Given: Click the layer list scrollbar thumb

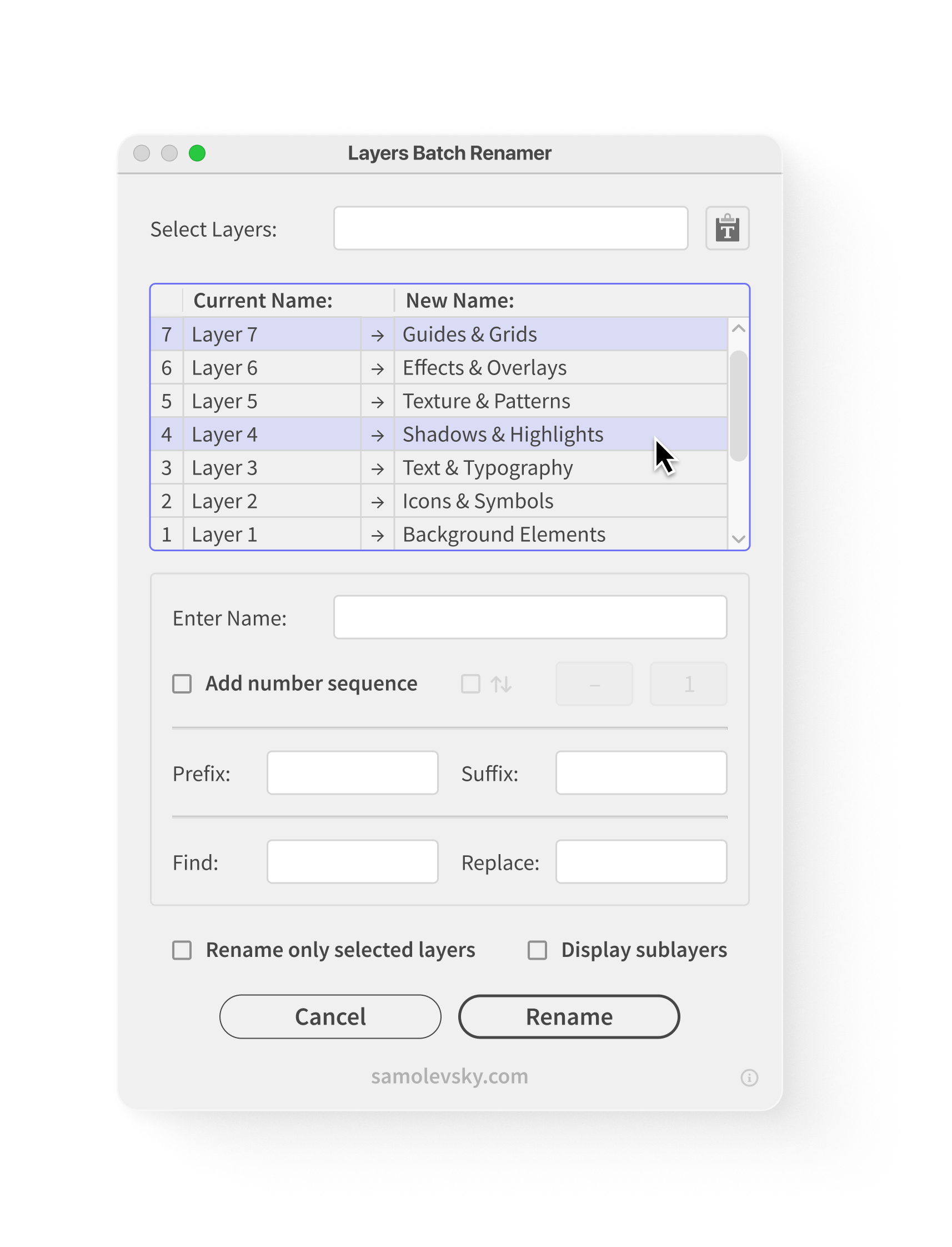Looking at the screenshot, I should point(738,406).
